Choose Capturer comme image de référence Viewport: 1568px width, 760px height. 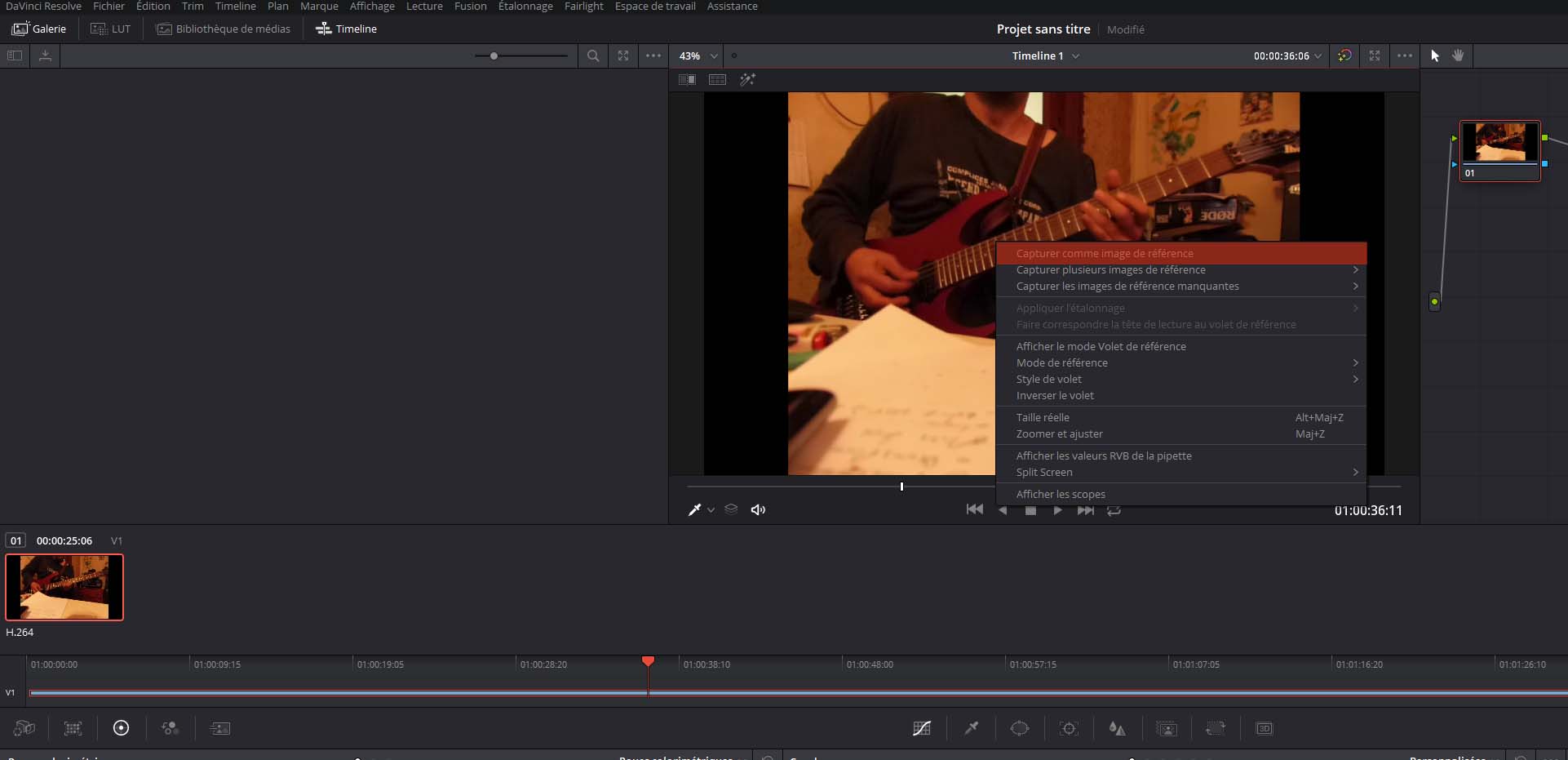click(1105, 254)
